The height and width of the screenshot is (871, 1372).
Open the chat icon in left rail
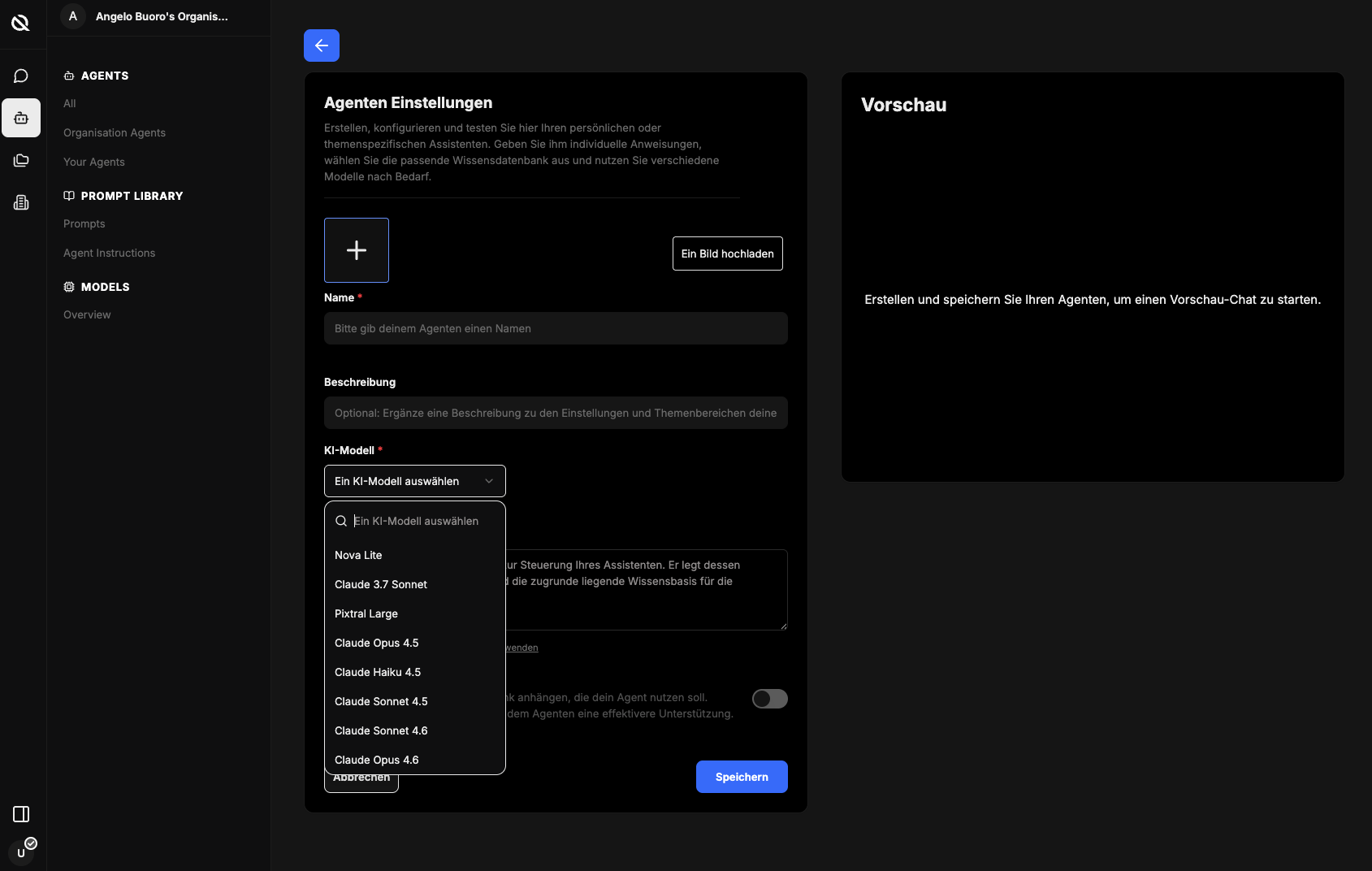[x=21, y=76]
